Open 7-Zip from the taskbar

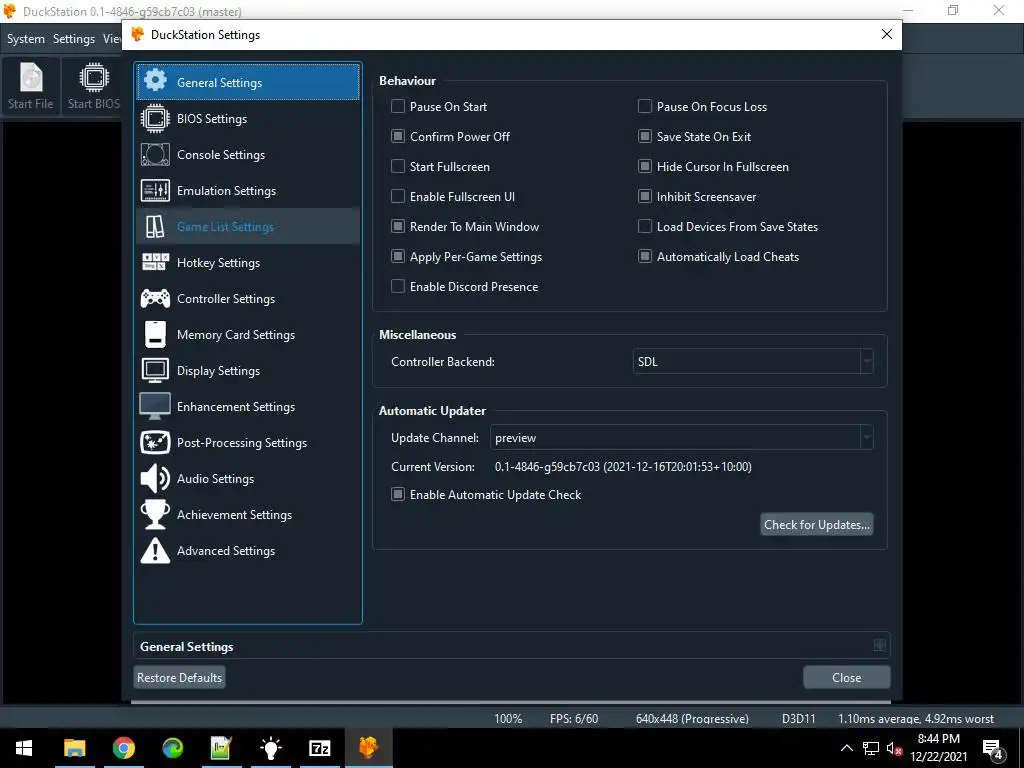[319, 748]
